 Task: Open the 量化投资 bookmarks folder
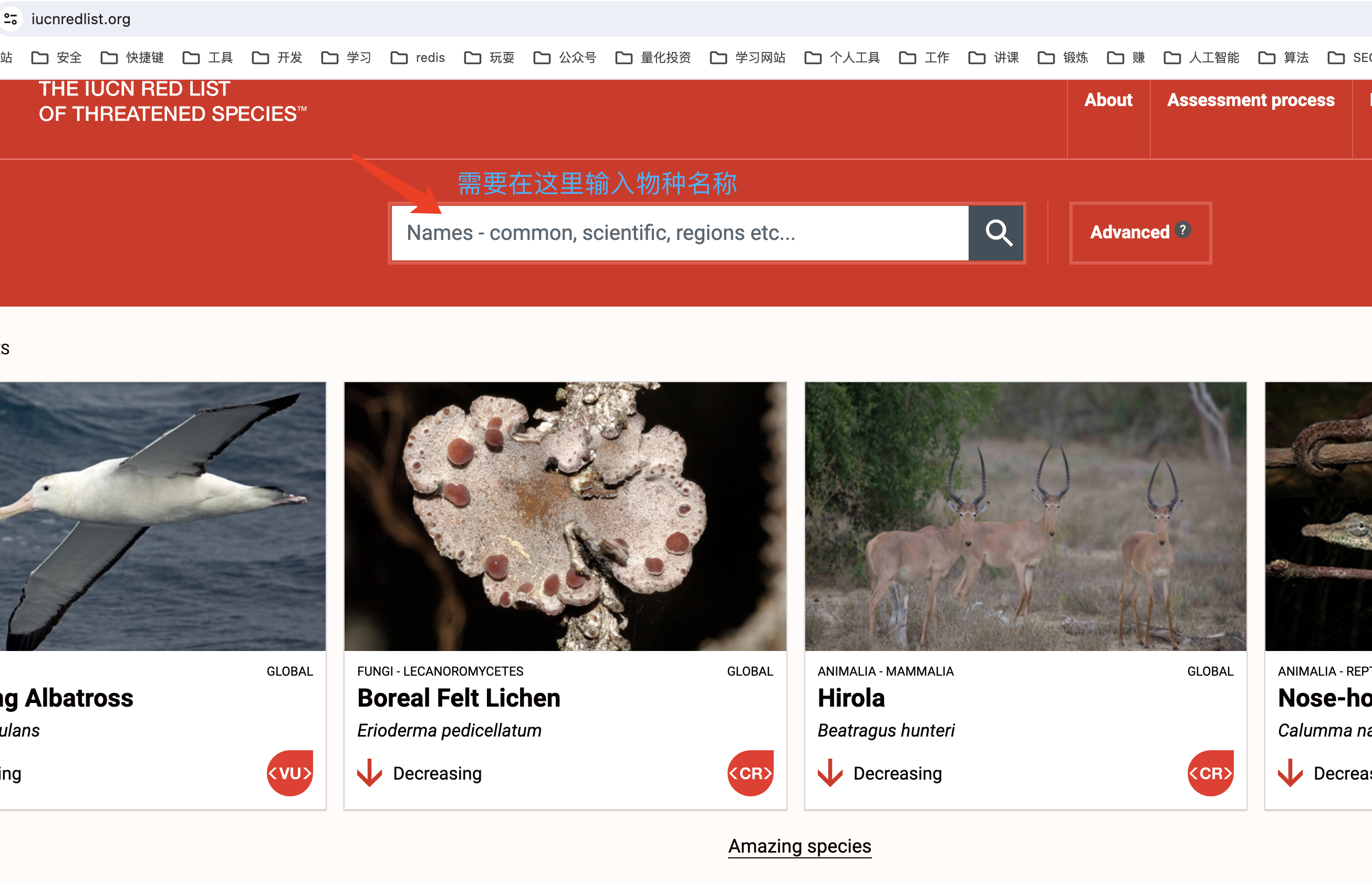pyautogui.click(x=666, y=57)
